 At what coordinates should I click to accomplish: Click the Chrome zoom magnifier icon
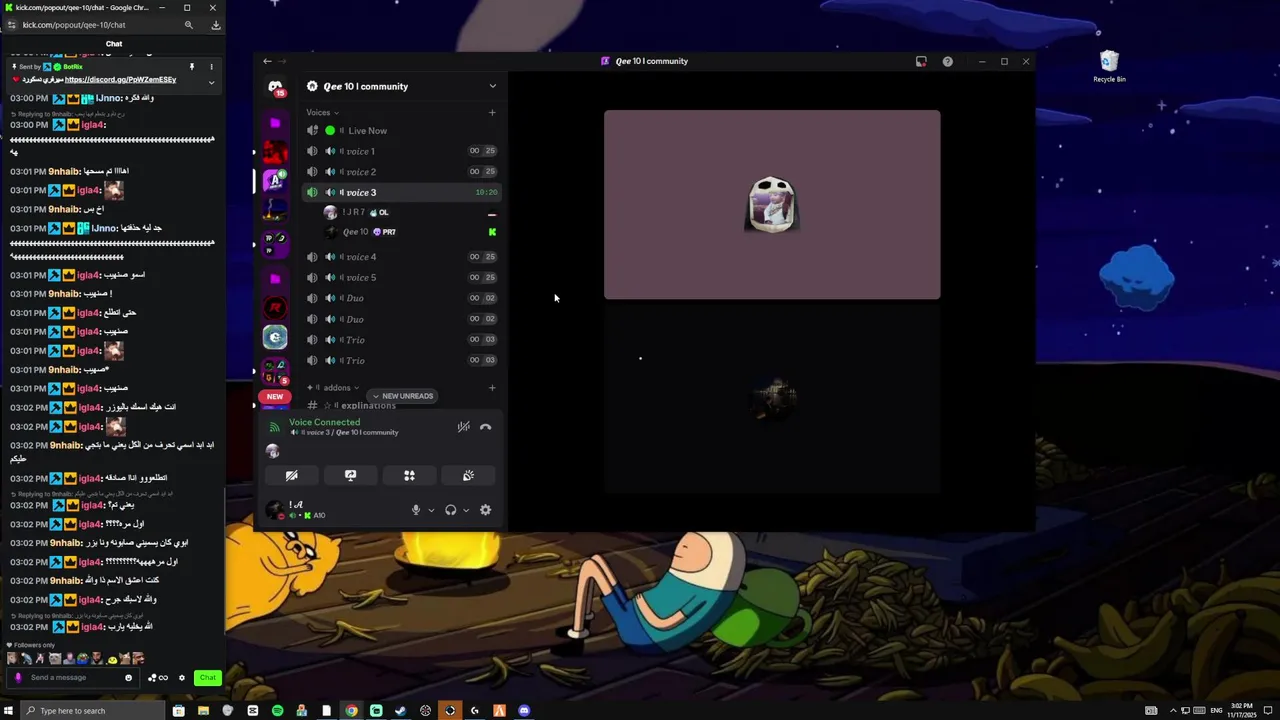point(189,25)
